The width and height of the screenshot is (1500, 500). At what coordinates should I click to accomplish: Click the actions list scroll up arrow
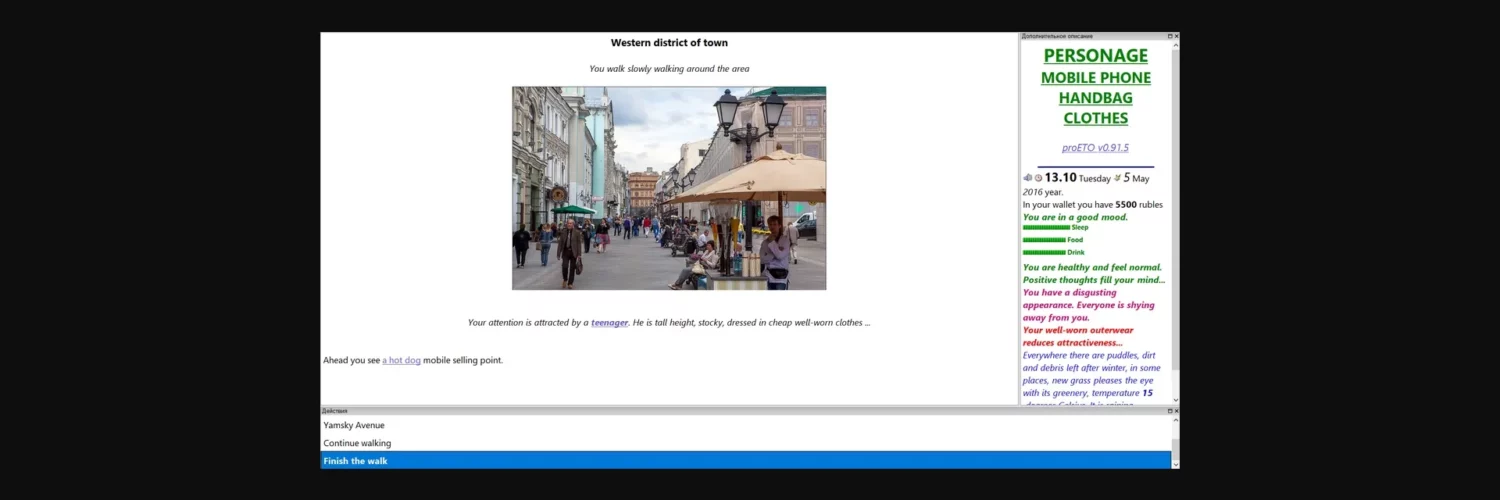(x=1175, y=421)
